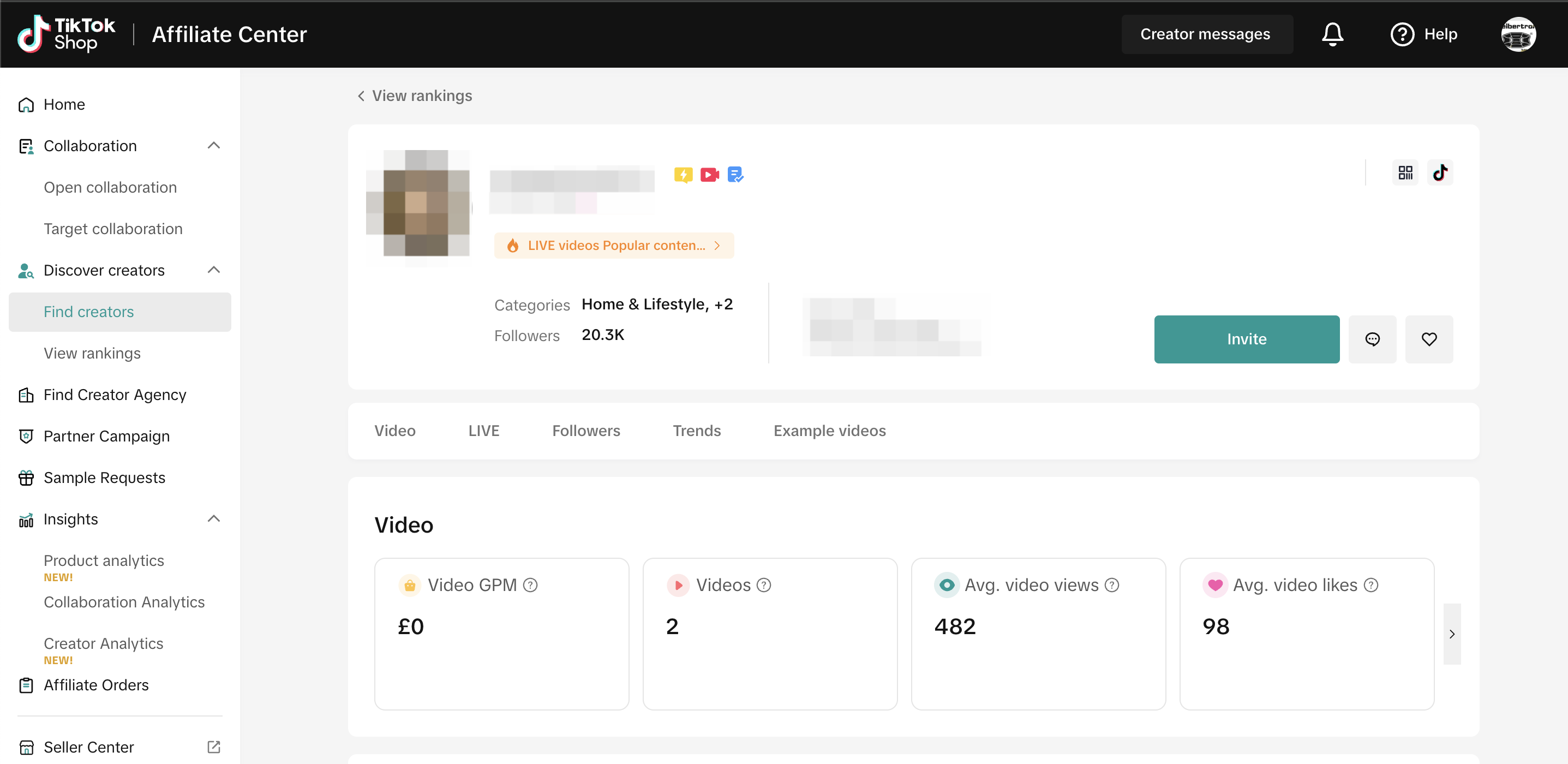Click the chat message icon button
Screen dimensions: 1568x764
[1372, 339]
